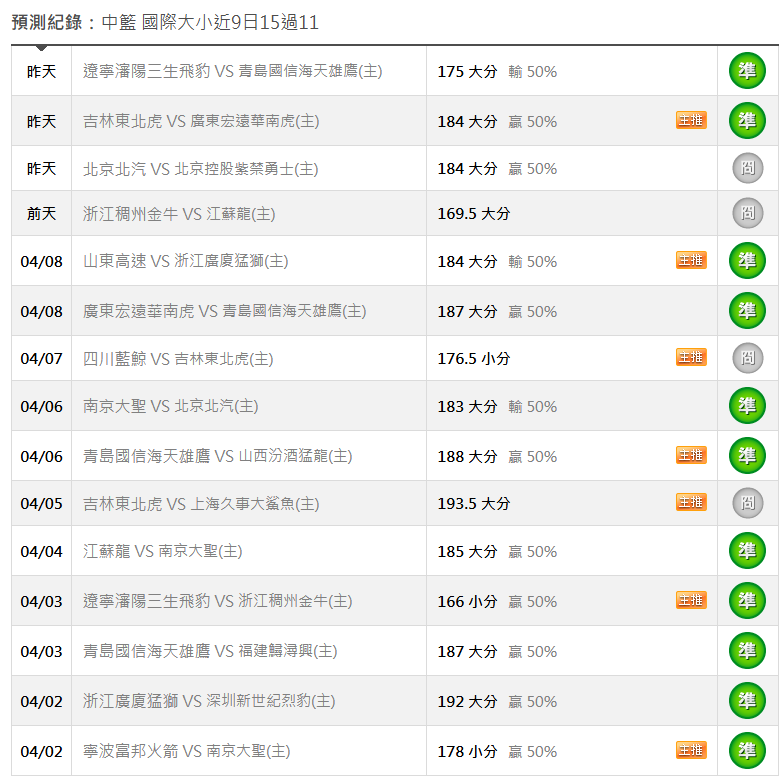Click gray miss icon in 浙江稠州金牛 VS 江蘇龍 row
This screenshot has width=783, height=781.
click(x=748, y=213)
